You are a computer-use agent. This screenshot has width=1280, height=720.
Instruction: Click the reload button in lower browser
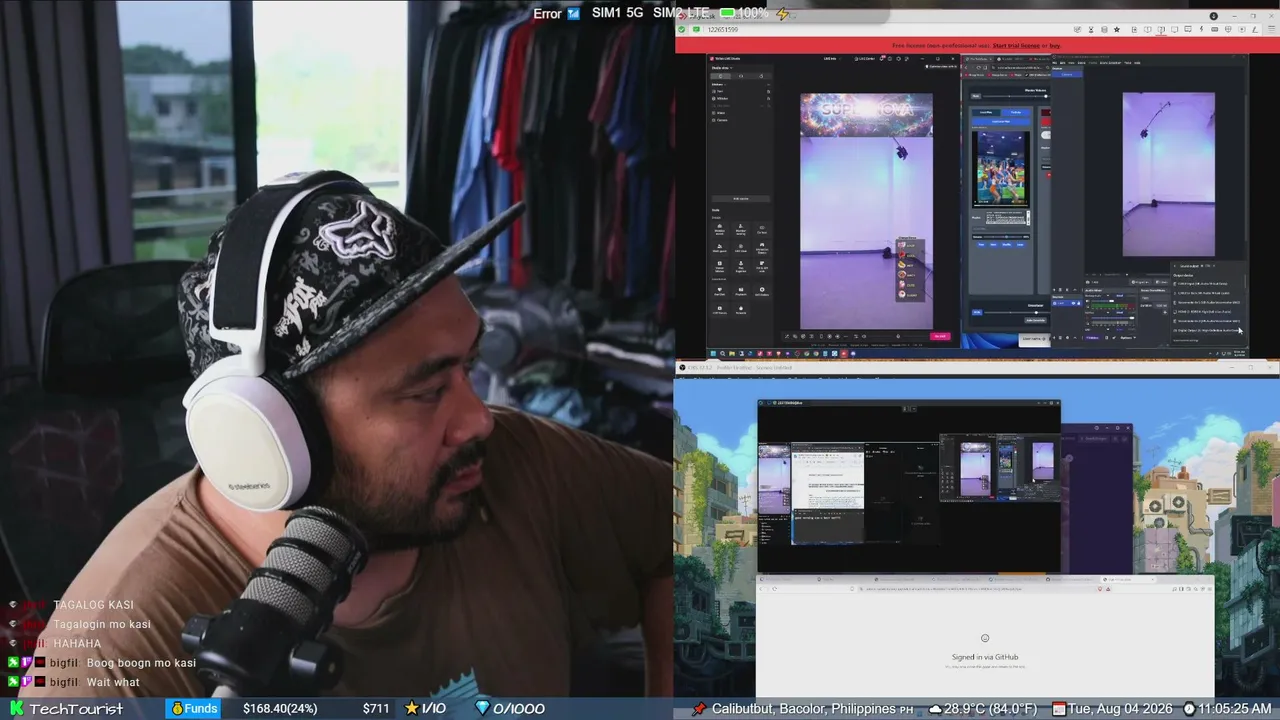click(775, 589)
